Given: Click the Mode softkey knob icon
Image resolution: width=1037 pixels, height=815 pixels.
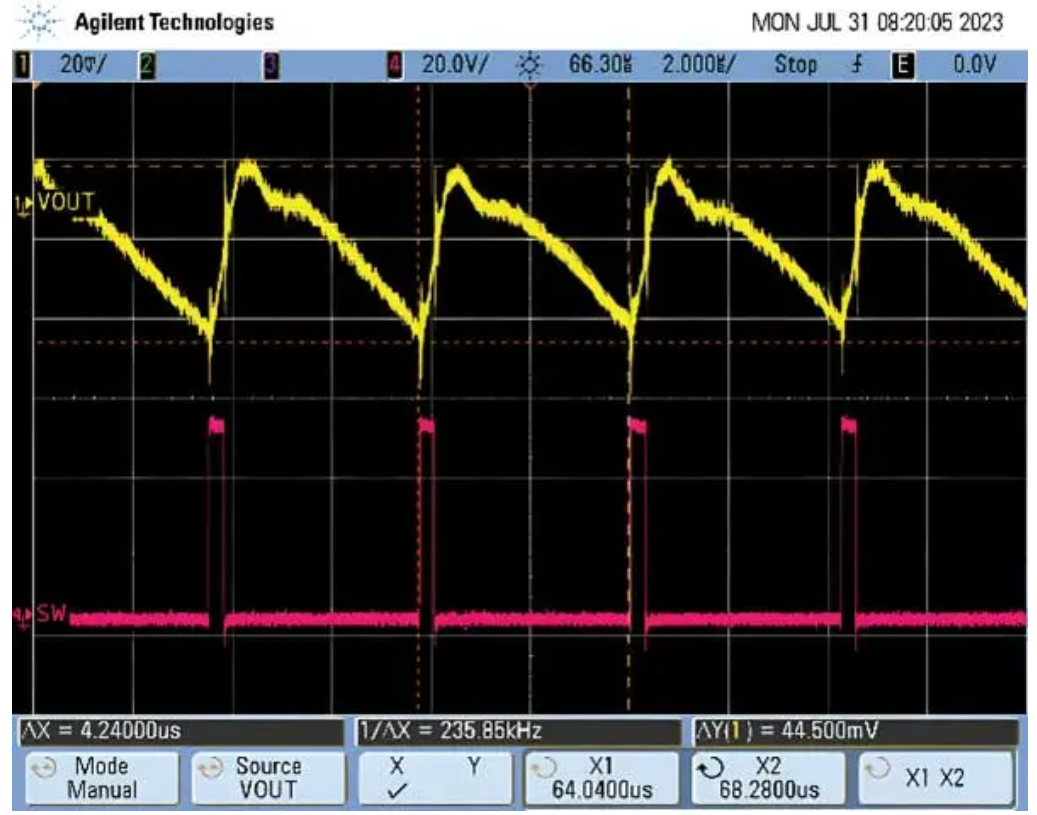Looking at the screenshot, I should pos(44,769).
